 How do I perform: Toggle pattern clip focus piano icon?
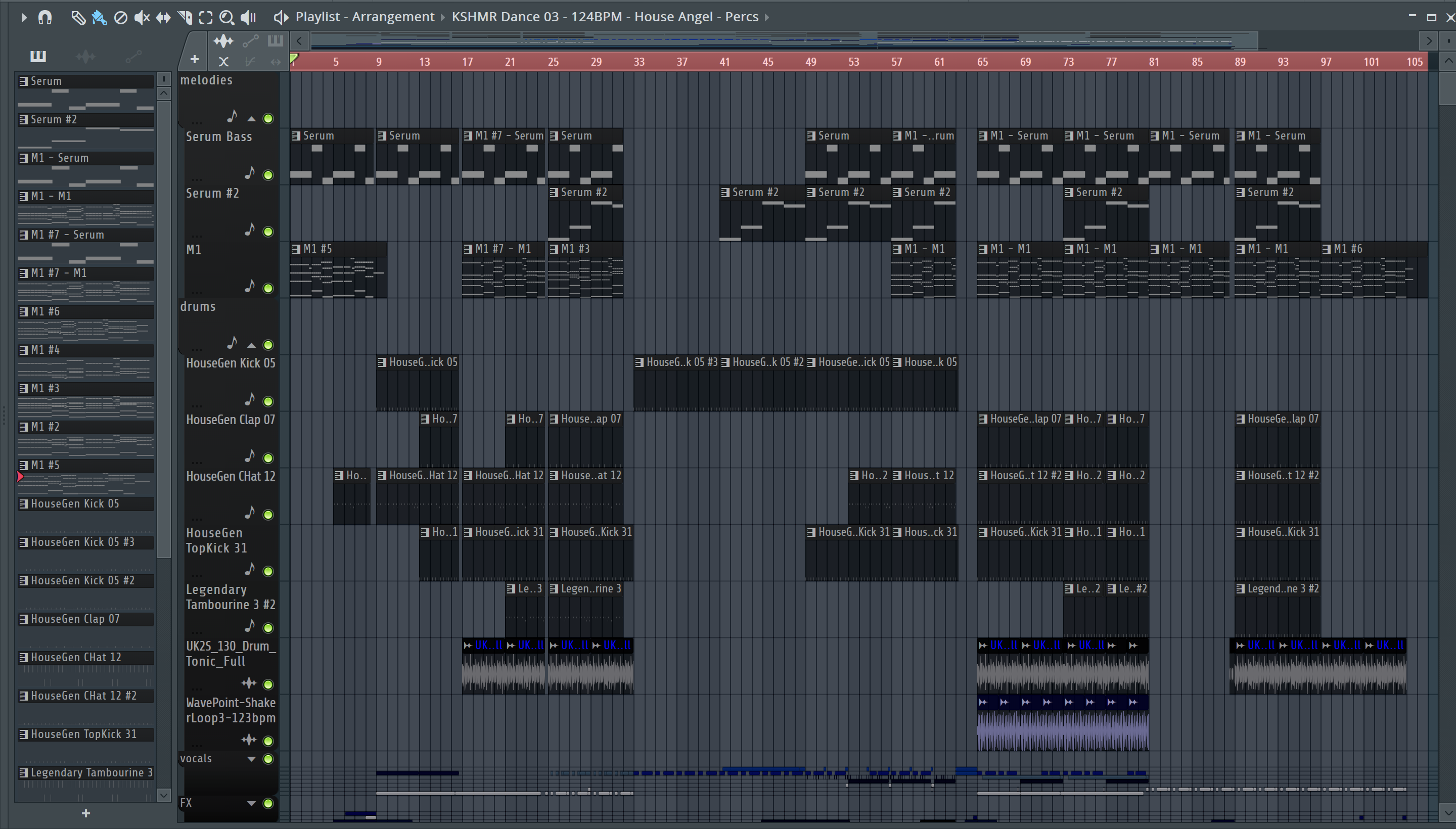(275, 40)
